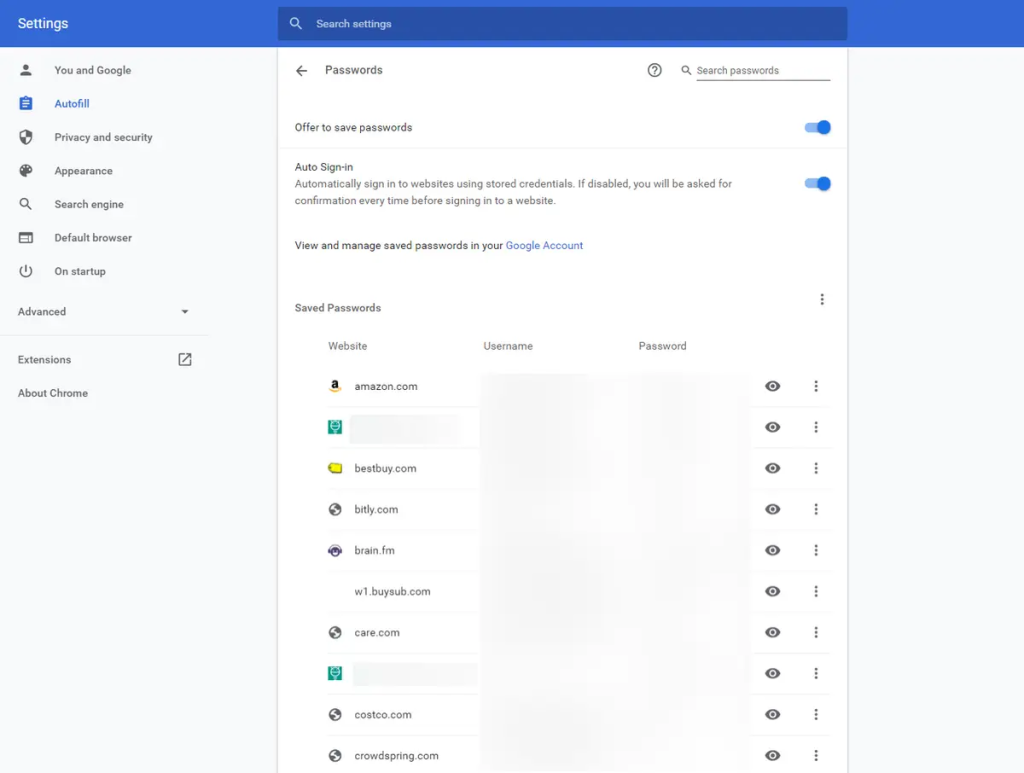Open more actions for care.com entry
The image size is (1024, 773).
coord(816,632)
